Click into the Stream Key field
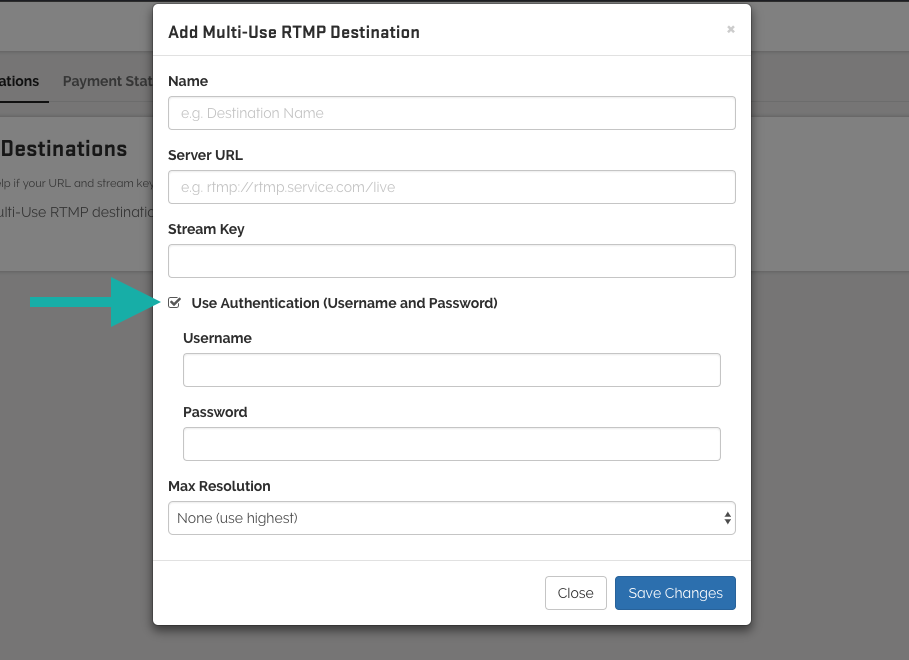This screenshot has width=909, height=660. pyautogui.click(x=451, y=261)
